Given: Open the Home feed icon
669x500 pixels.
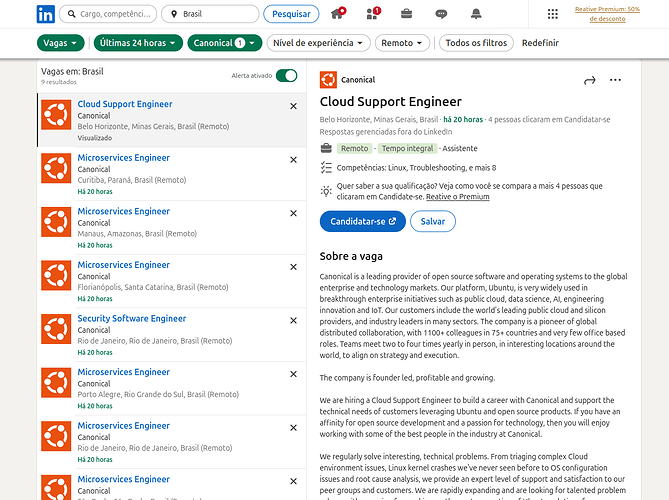Looking at the screenshot, I should point(337,14).
